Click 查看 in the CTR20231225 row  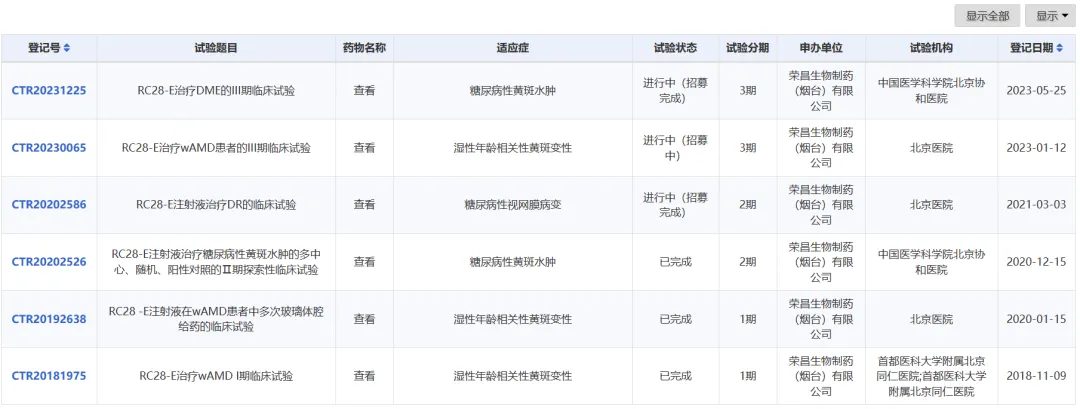click(x=364, y=91)
